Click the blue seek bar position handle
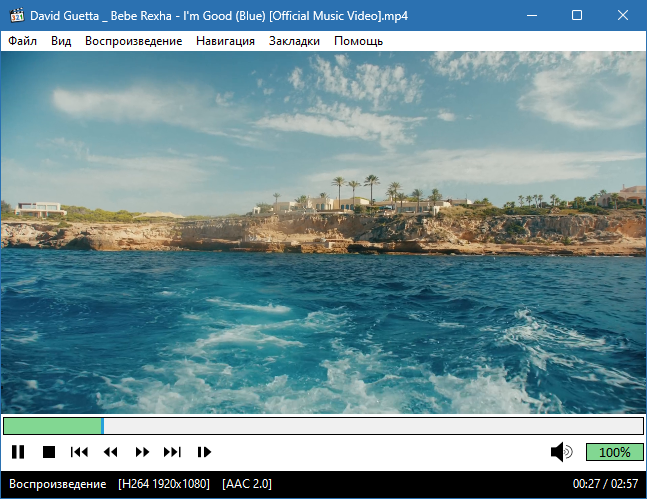Image resolution: width=647 pixels, height=499 pixels. click(x=102, y=426)
